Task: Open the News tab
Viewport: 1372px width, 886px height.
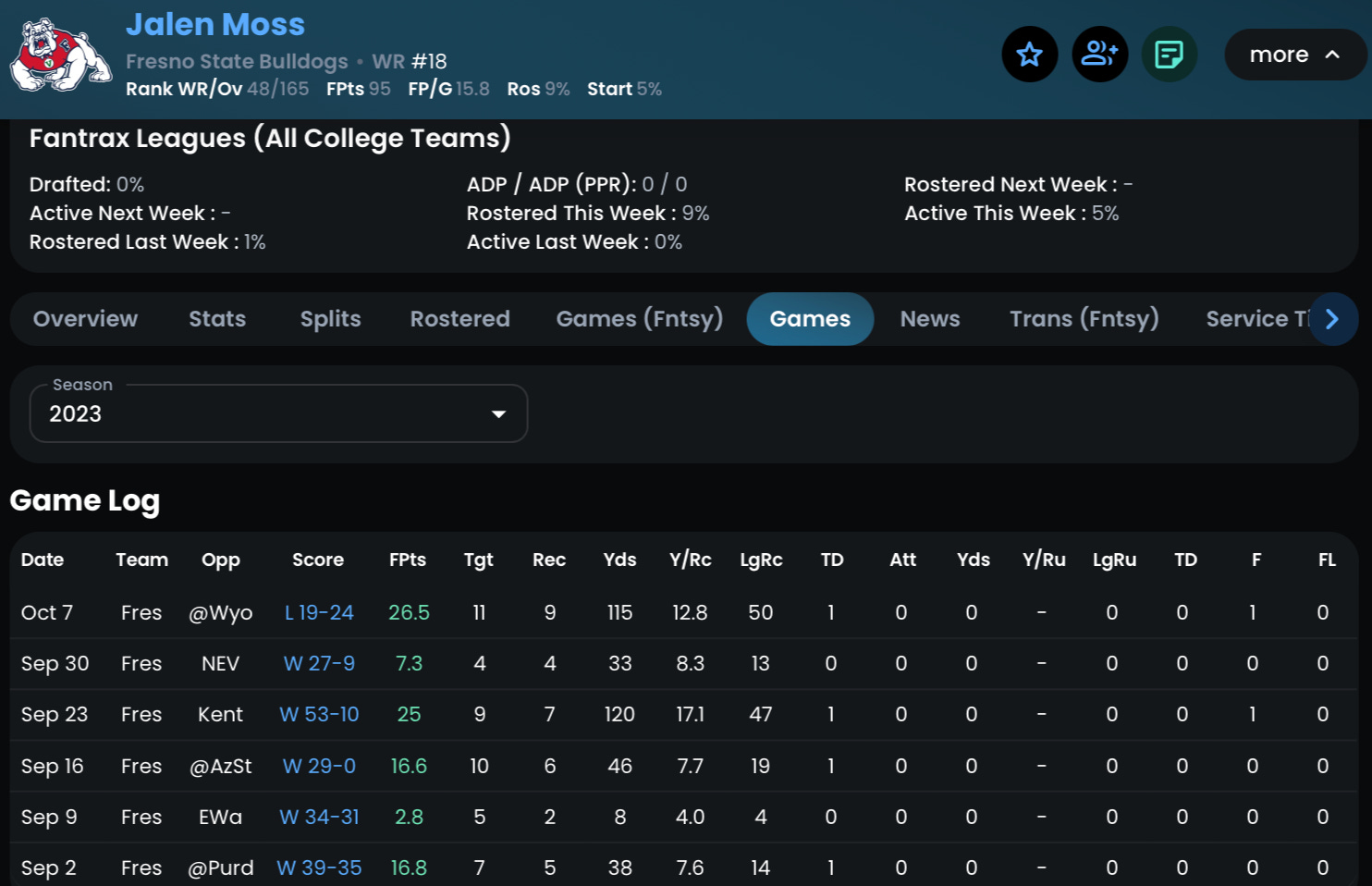Action: 930,319
